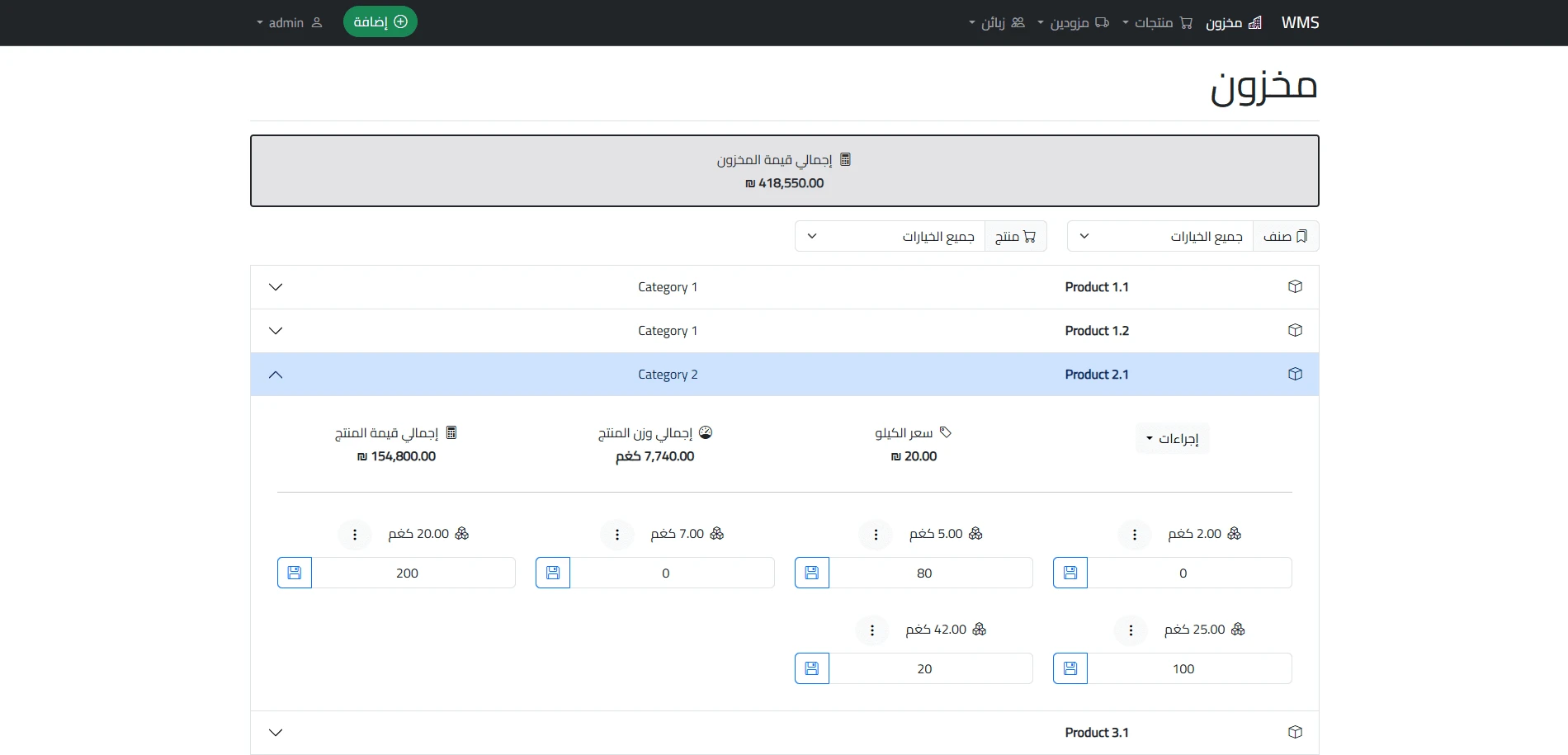This screenshot has height=755, width=1568.
Task: Click the box icon of Product 1.2
Action: pos(1295,330)
